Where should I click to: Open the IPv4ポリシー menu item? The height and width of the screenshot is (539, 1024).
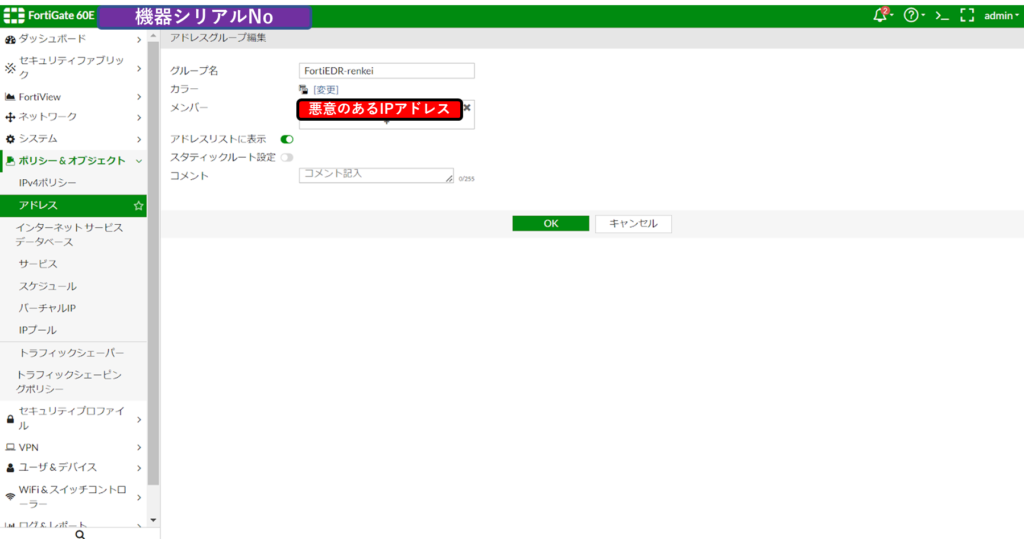[73, 183]
